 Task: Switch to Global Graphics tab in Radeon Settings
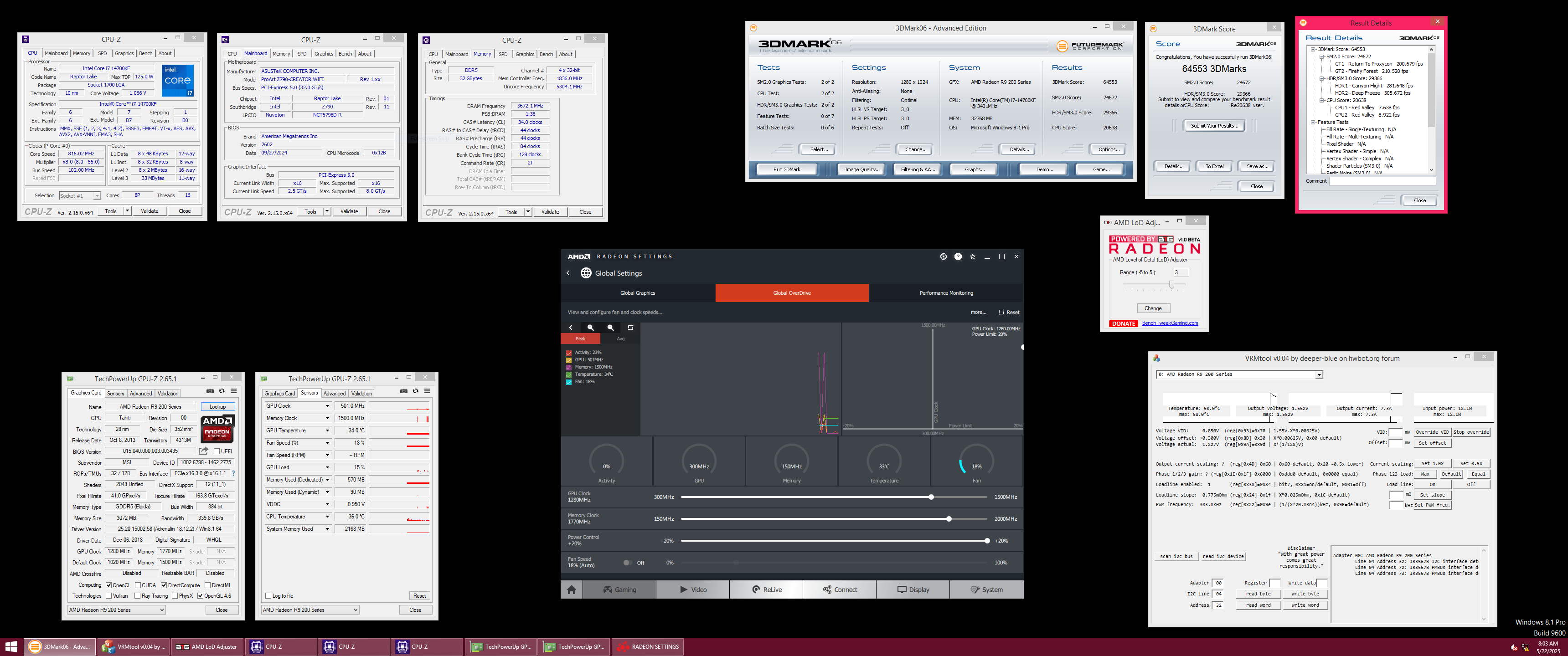click(637, 293)
